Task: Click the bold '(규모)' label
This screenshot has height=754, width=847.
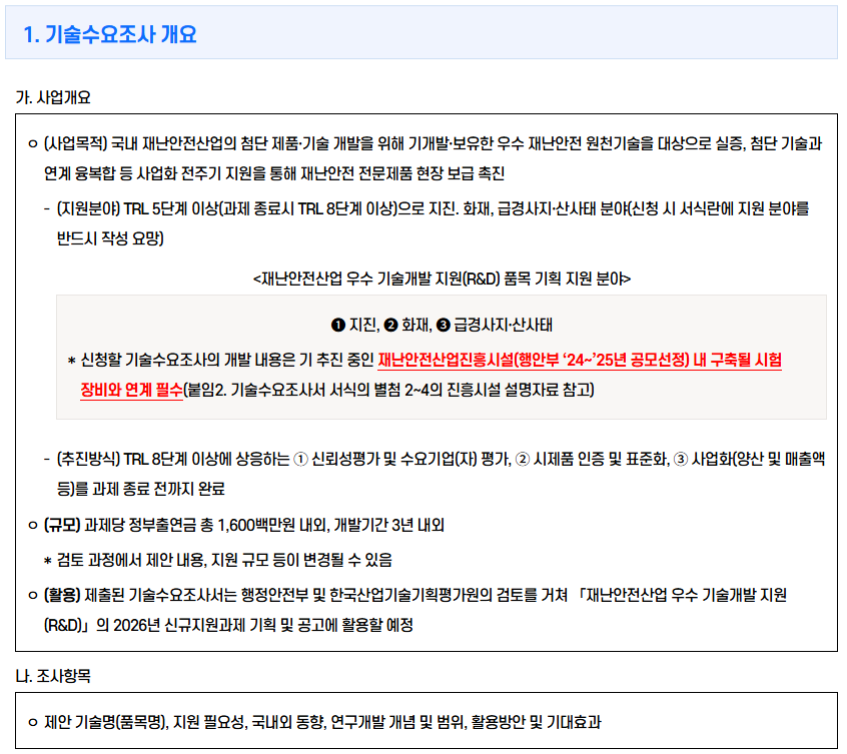Action: tap(64, 525)
